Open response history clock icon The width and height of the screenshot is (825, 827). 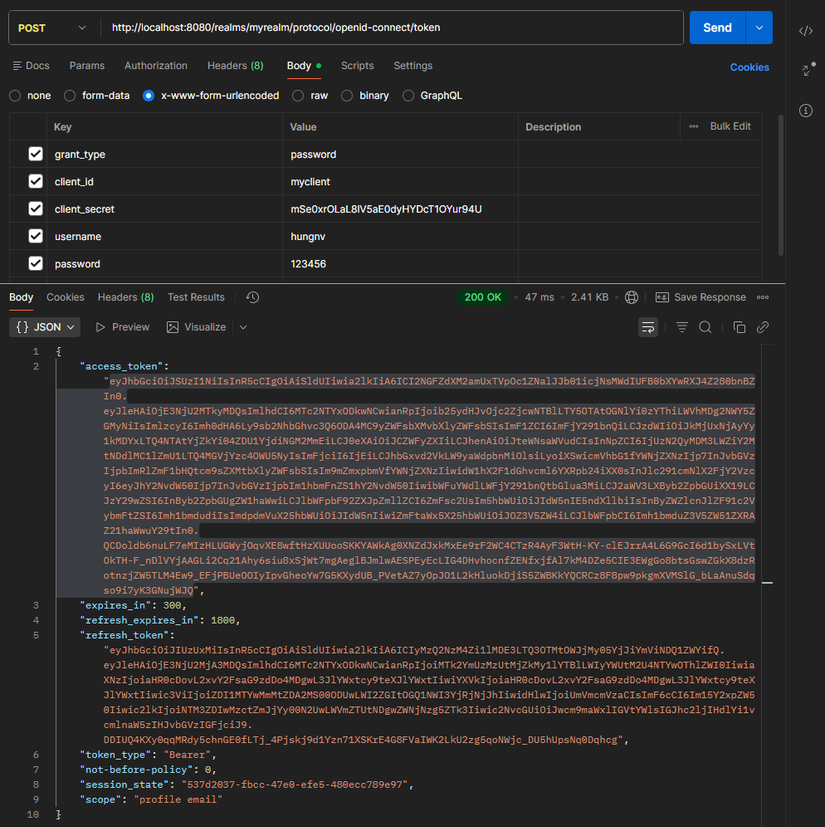(253, 298)
